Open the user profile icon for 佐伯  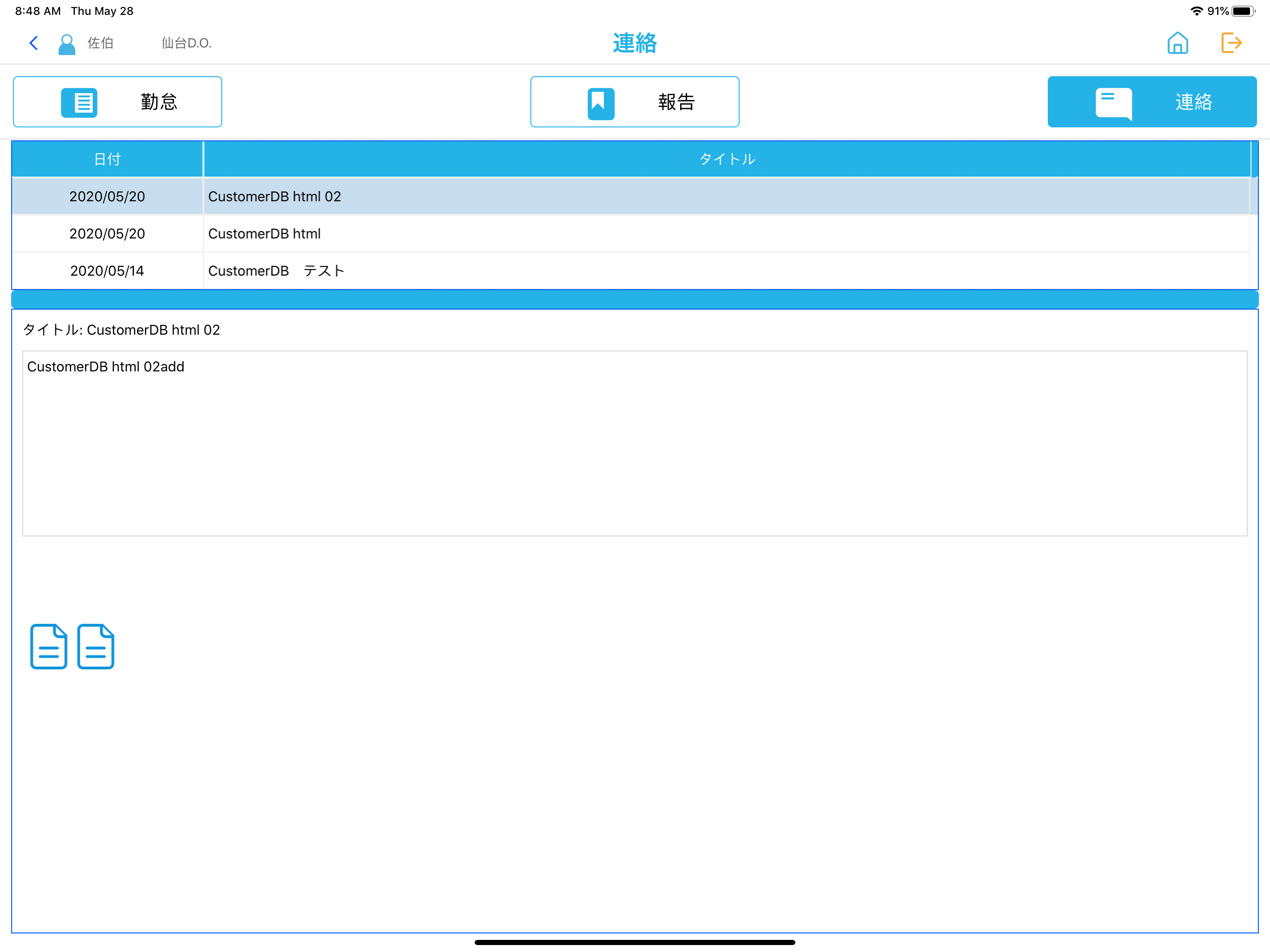tap(66, 44)
